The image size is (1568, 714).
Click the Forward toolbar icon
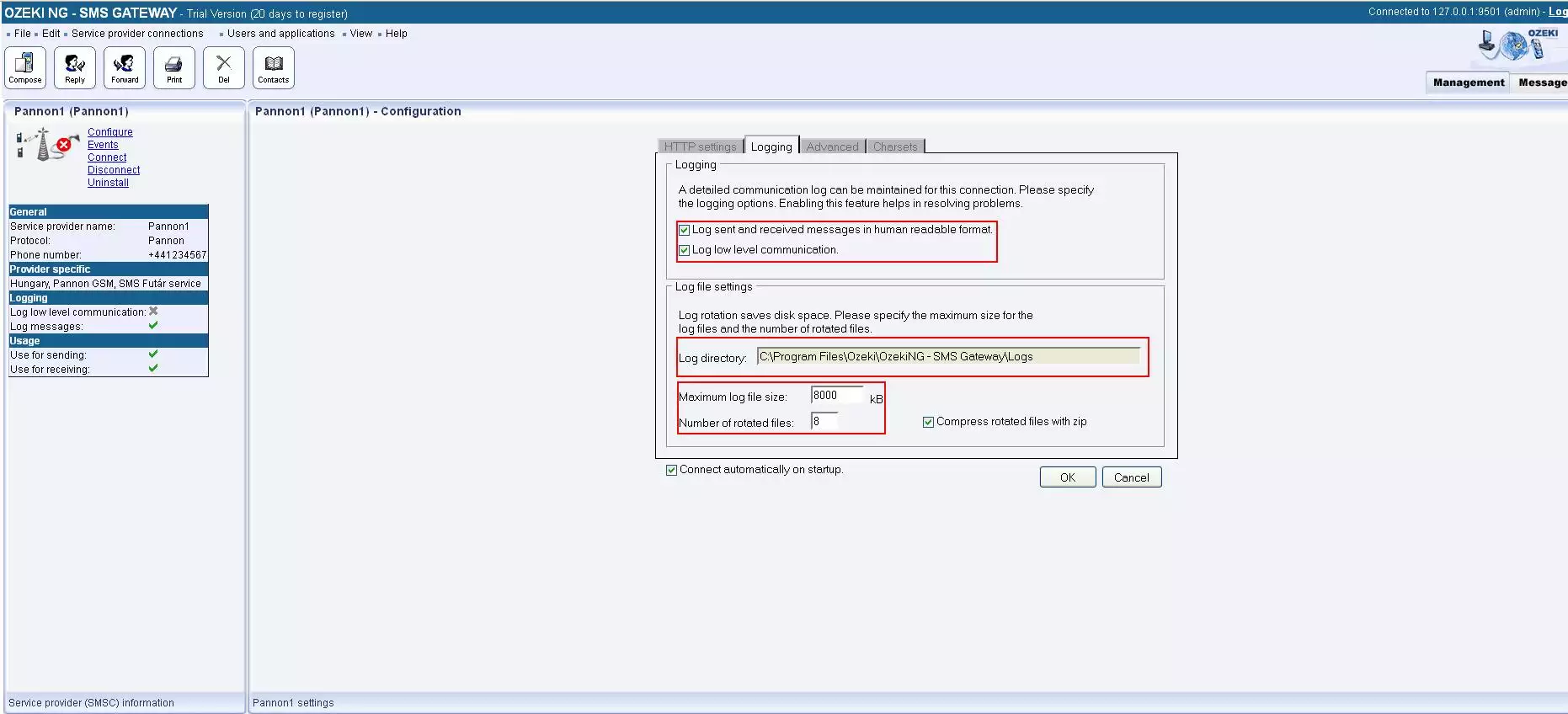tap(125, 67)
